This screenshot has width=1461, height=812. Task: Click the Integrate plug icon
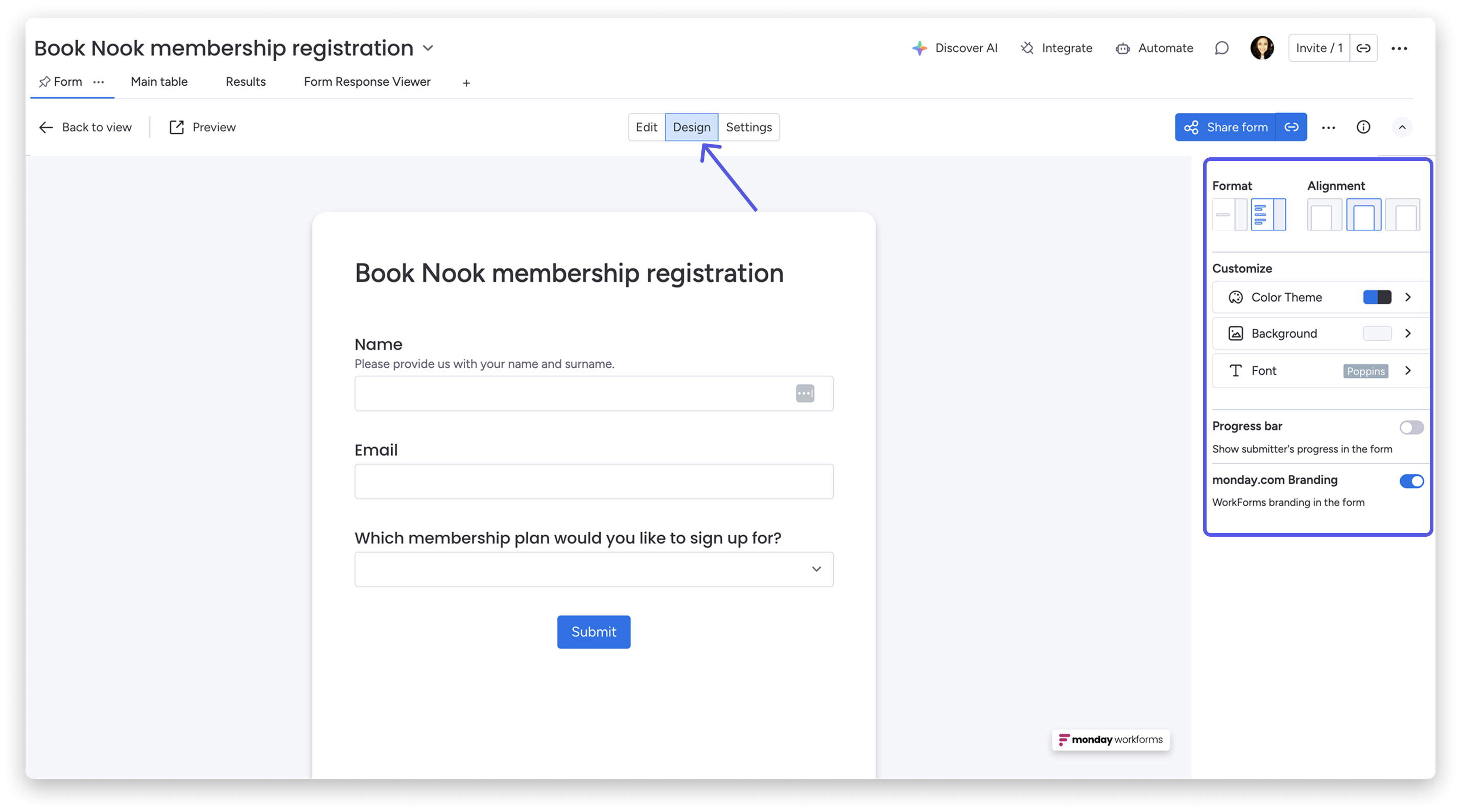[x=1027, y=47]
